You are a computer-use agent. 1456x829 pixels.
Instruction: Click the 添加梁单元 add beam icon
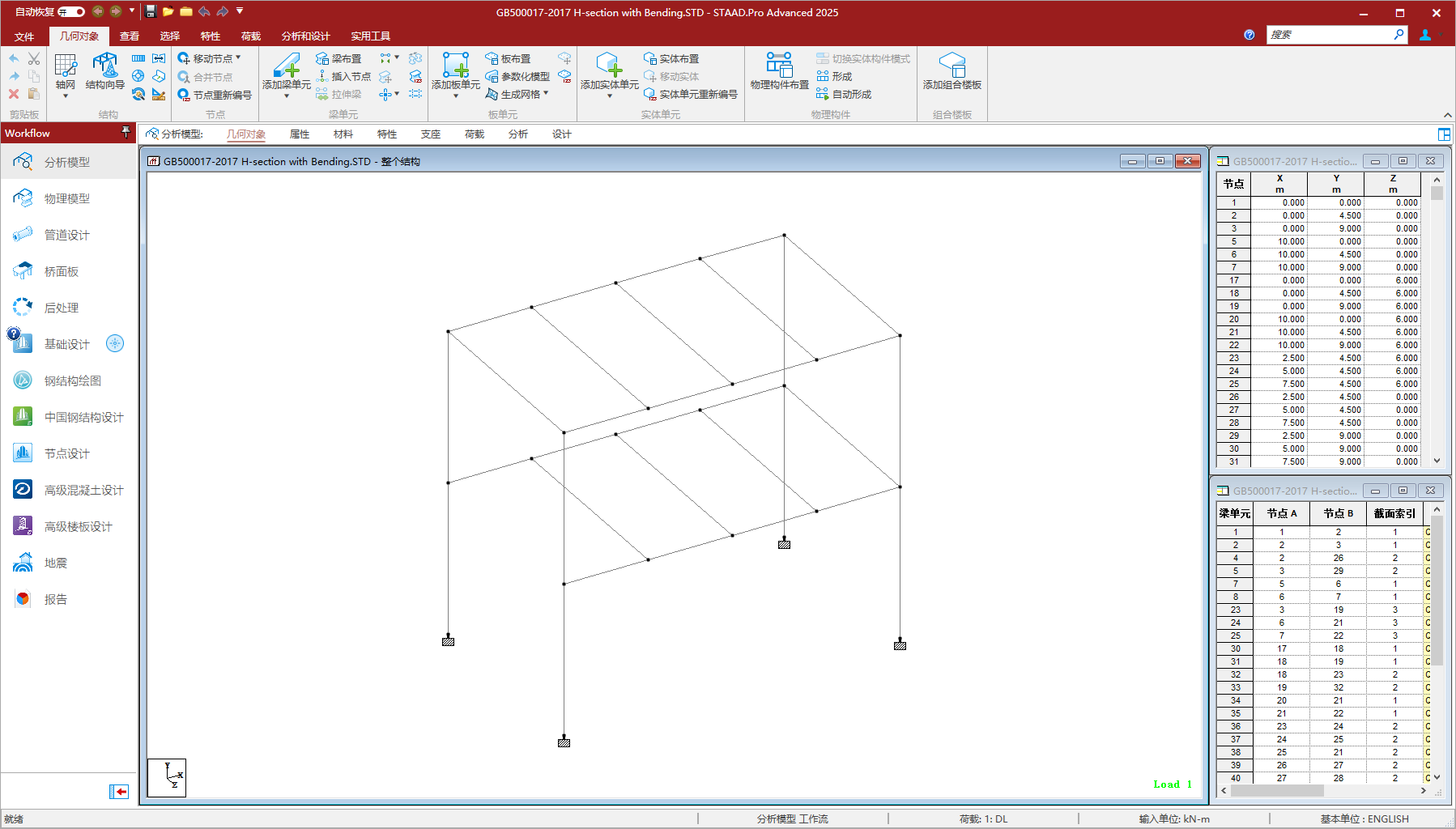click(287, 65)
